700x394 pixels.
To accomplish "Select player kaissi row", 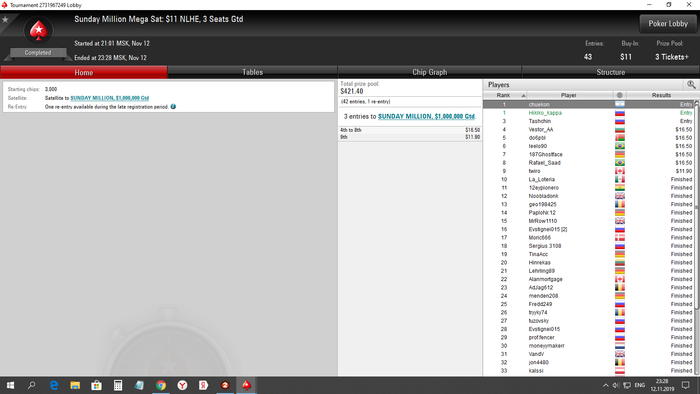I will (589, 371).
